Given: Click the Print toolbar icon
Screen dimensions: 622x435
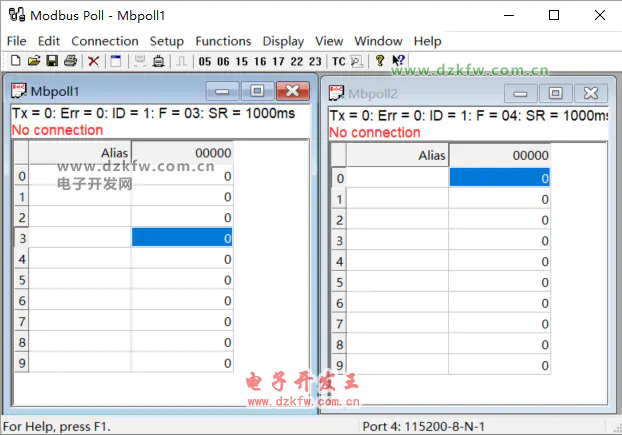Looking at the screenshot, I should coord(70,61).
